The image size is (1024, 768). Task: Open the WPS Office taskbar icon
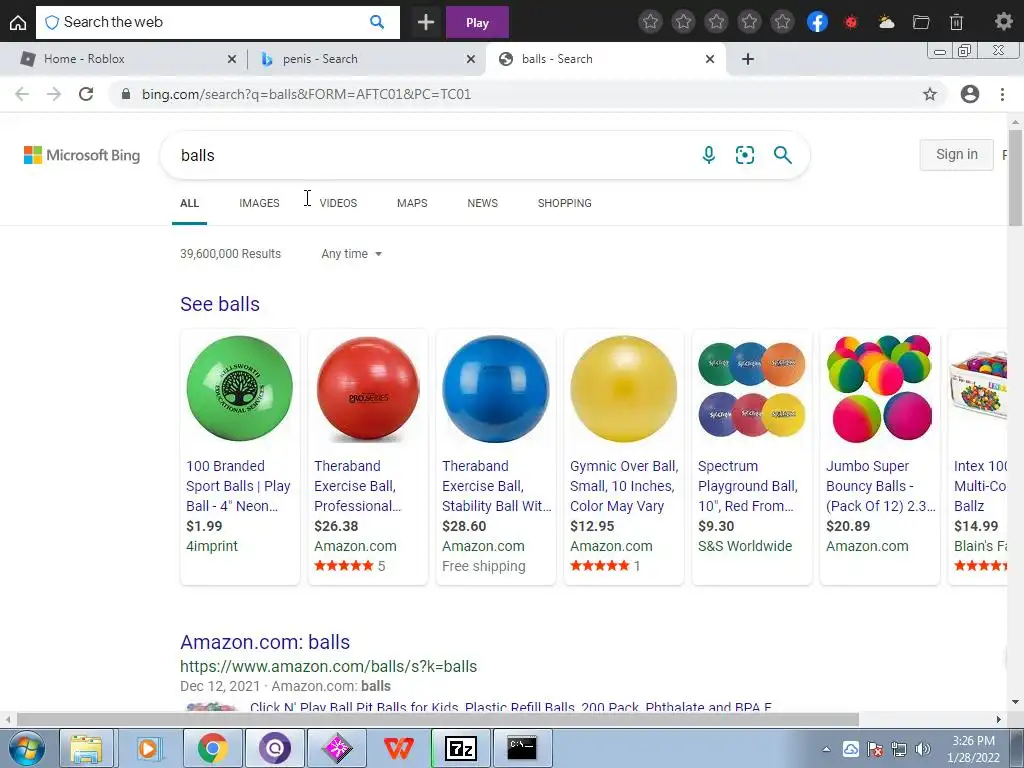(x=399, y=748)
